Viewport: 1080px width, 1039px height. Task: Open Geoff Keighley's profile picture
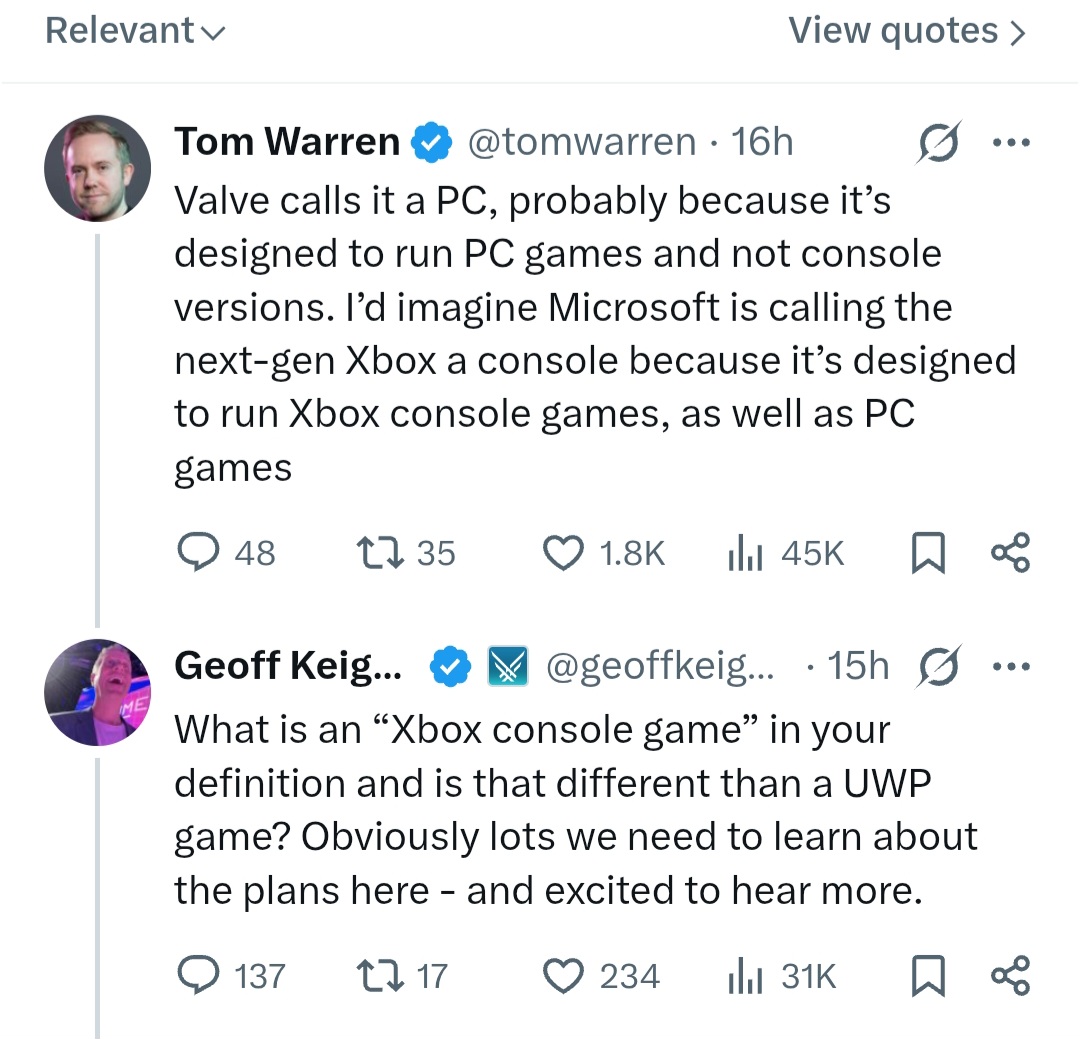click(97, 692)
